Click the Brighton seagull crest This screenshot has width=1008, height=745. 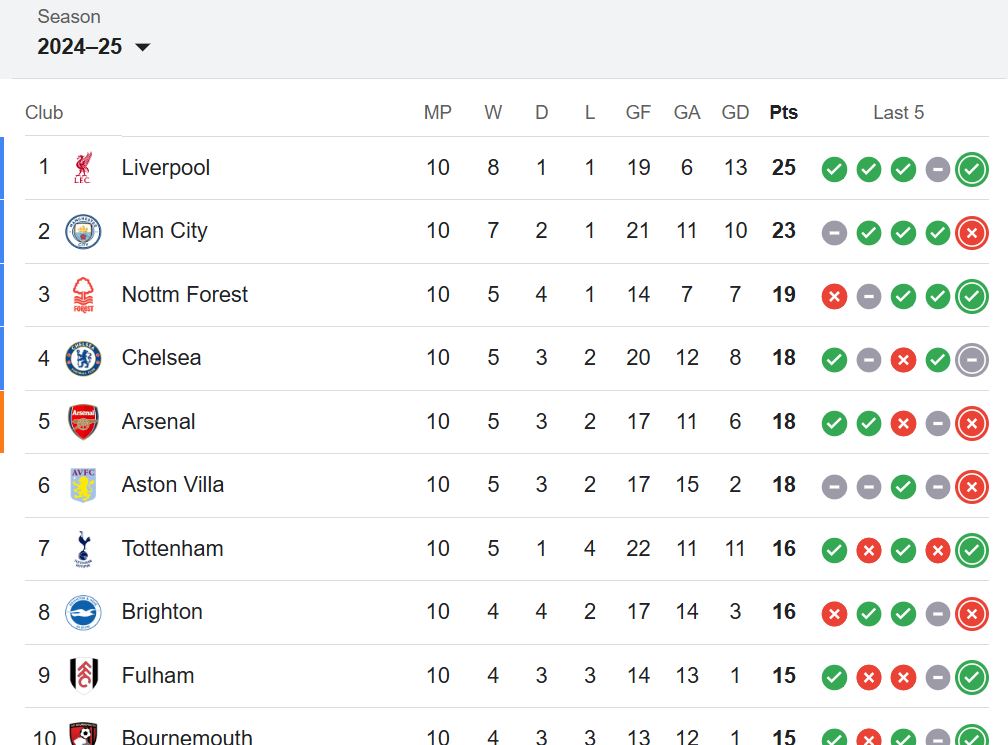click(x=83, y=612)
